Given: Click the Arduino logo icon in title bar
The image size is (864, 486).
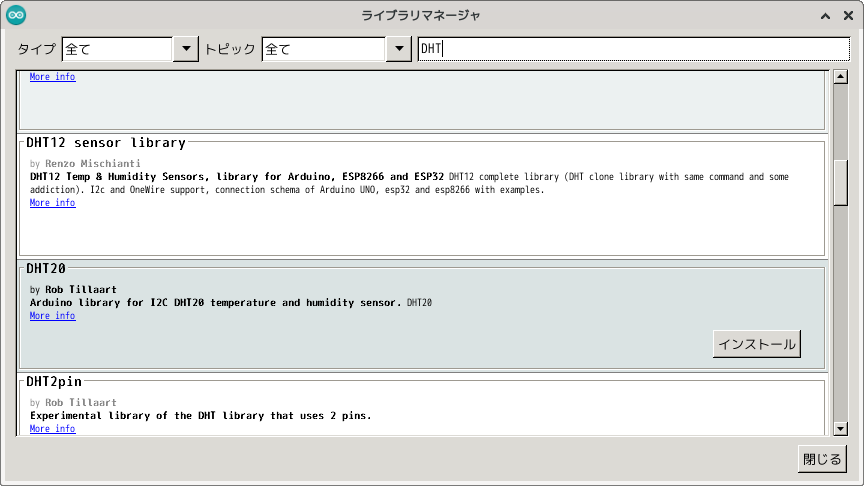Looking at the screenshot, I should (16, 15).
